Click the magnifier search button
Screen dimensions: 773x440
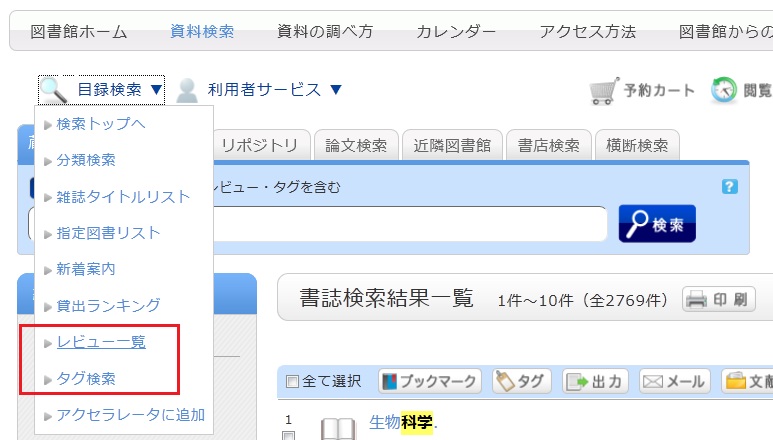coord(657,224)
